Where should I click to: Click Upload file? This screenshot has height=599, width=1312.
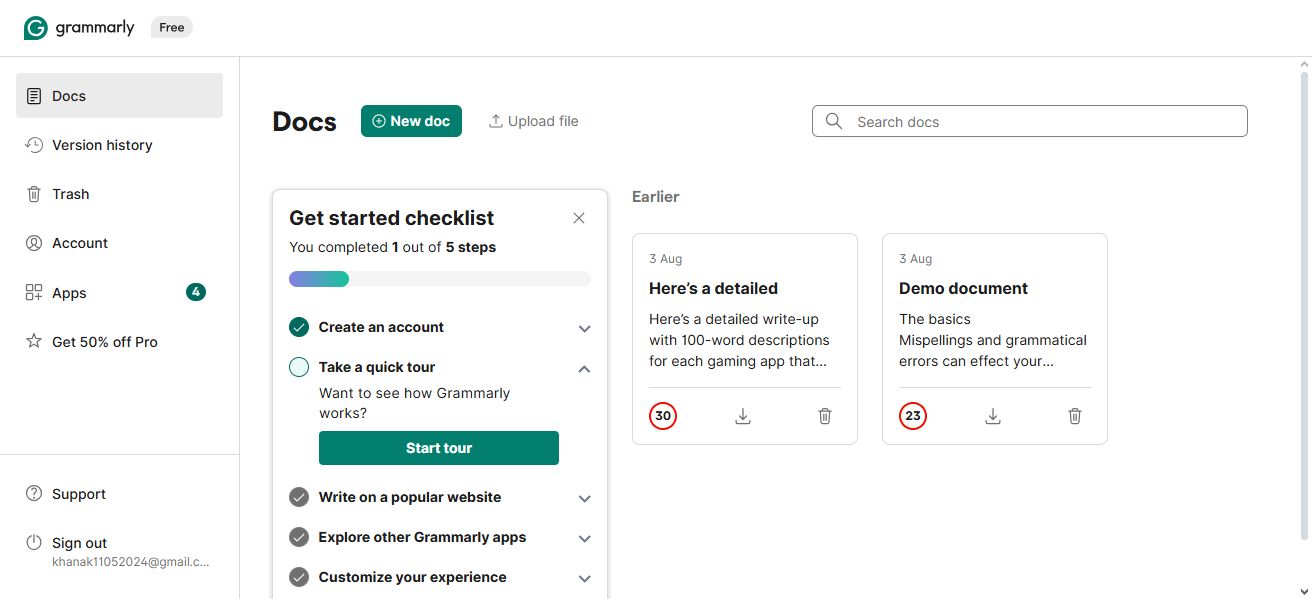click(533, 121)
